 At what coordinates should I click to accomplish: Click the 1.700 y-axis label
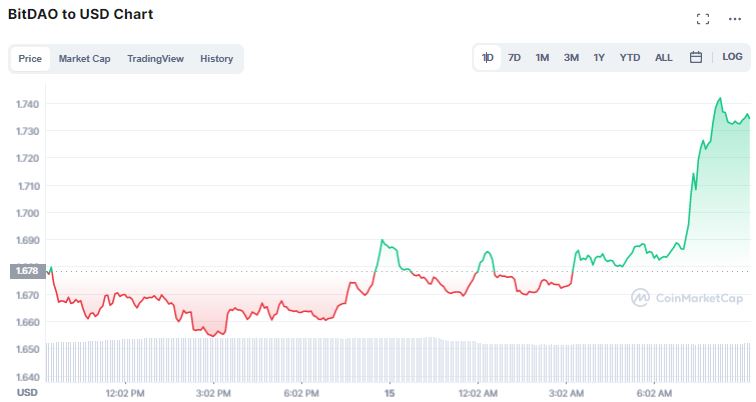point(27,213)
